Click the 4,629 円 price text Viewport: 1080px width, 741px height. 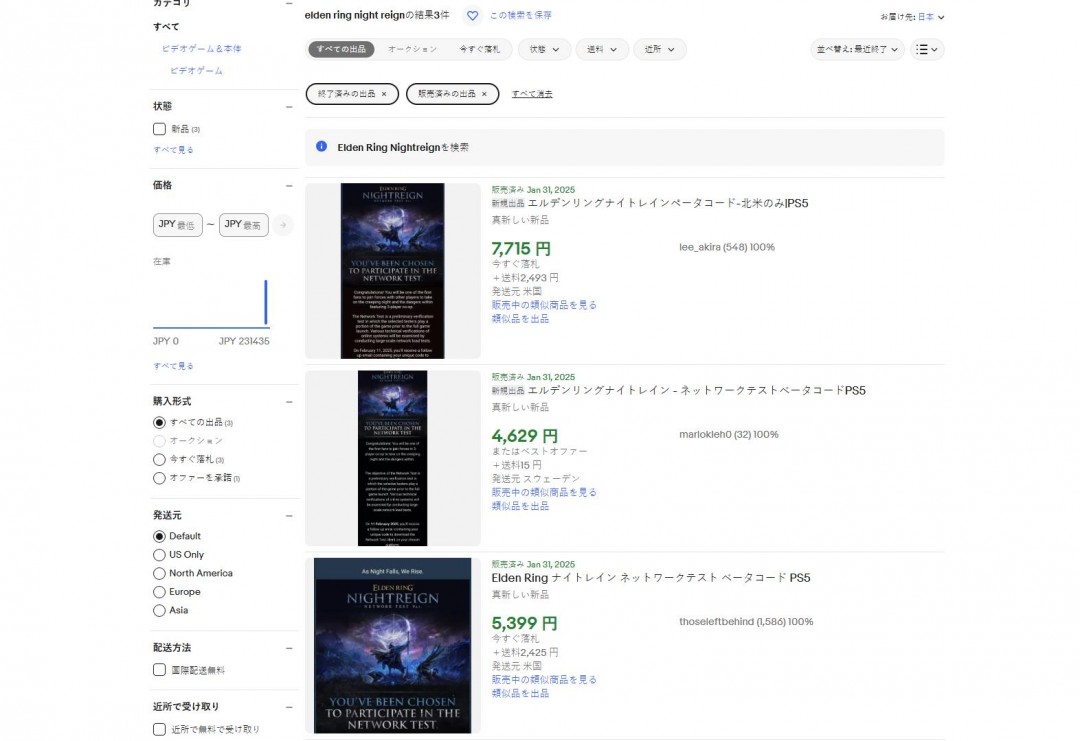click(525, 436)
